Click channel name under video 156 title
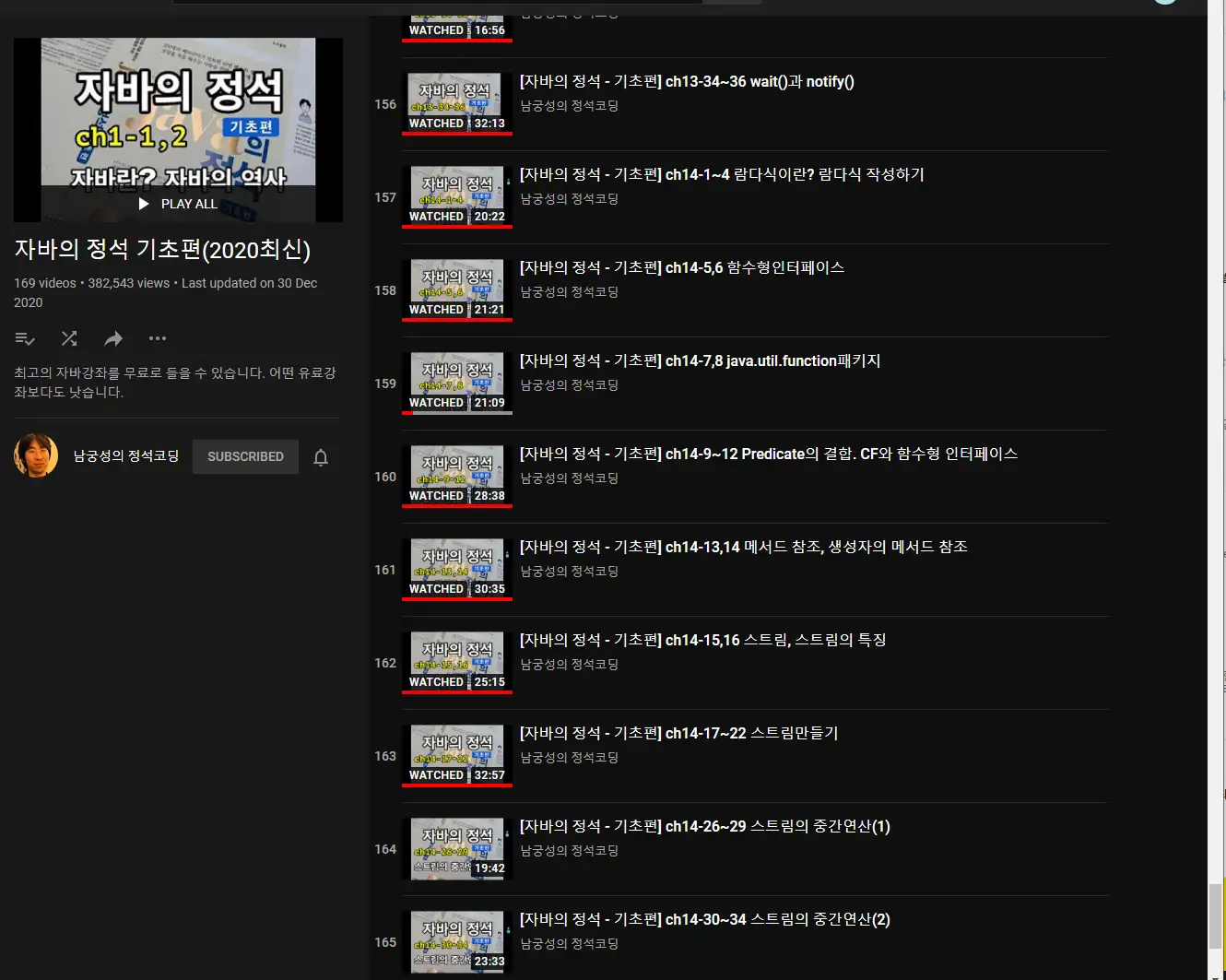The image size is (1226, 980). click(x=569, y=106)
